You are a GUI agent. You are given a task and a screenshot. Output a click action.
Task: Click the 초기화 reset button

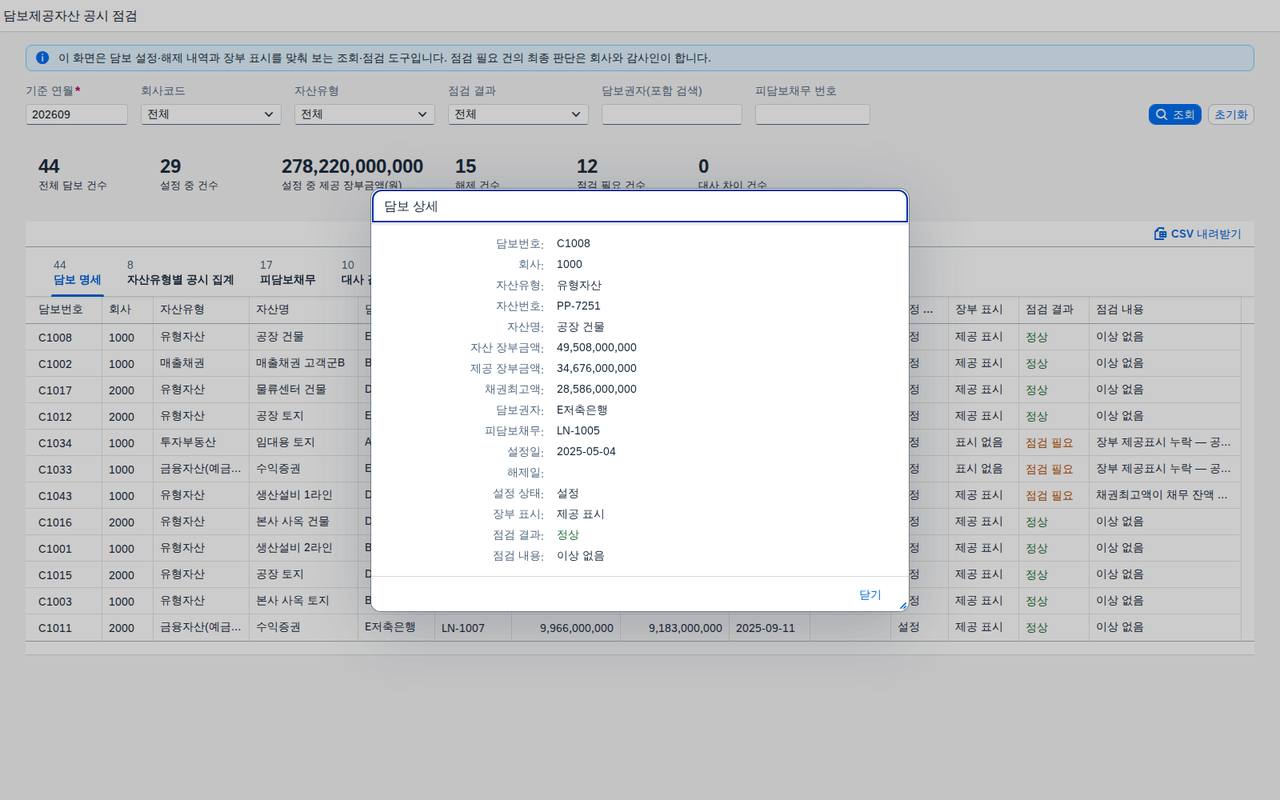click(x=1231, y=115)
